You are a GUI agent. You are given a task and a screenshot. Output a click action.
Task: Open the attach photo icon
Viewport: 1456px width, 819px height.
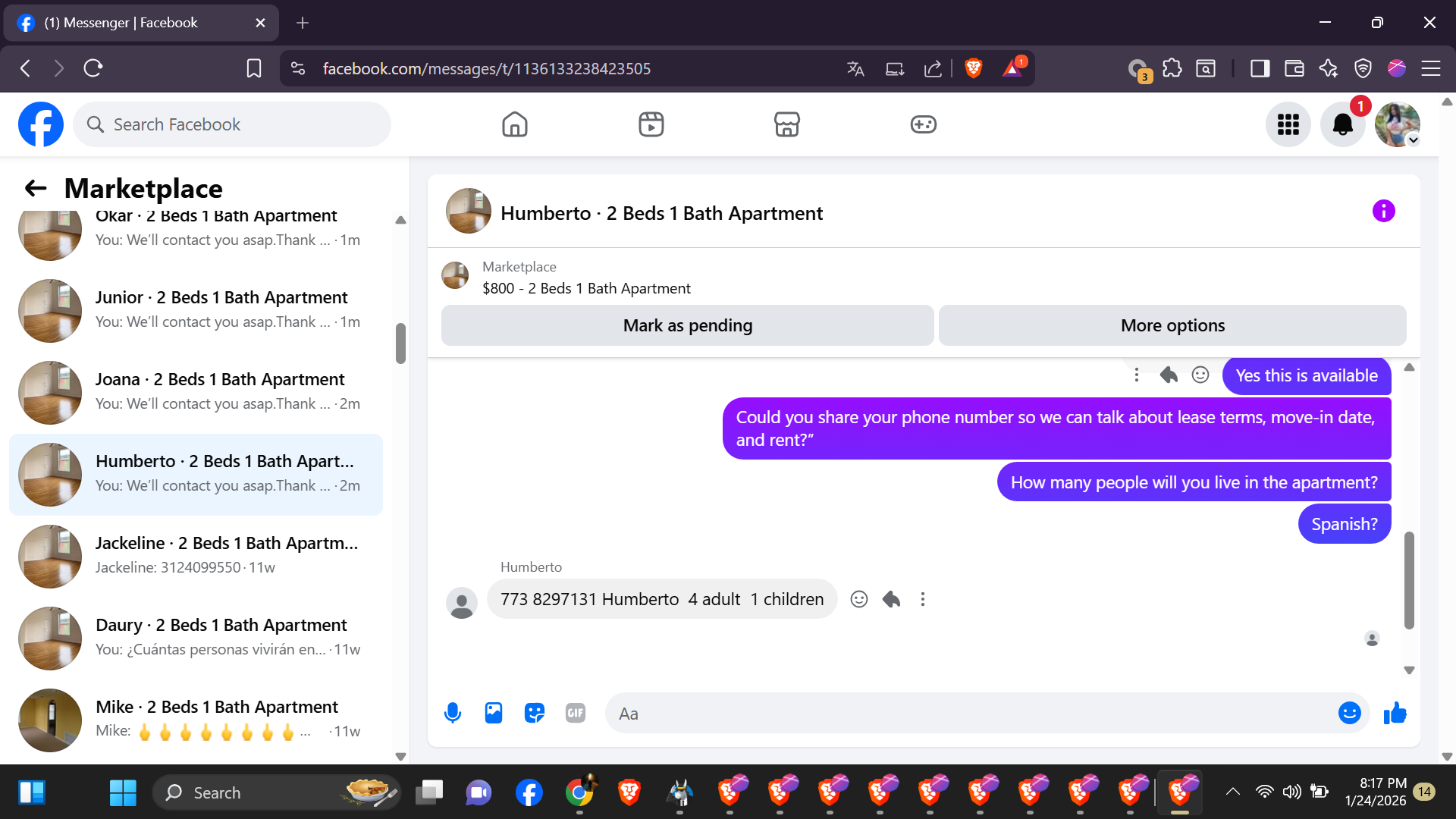(494, 713)
